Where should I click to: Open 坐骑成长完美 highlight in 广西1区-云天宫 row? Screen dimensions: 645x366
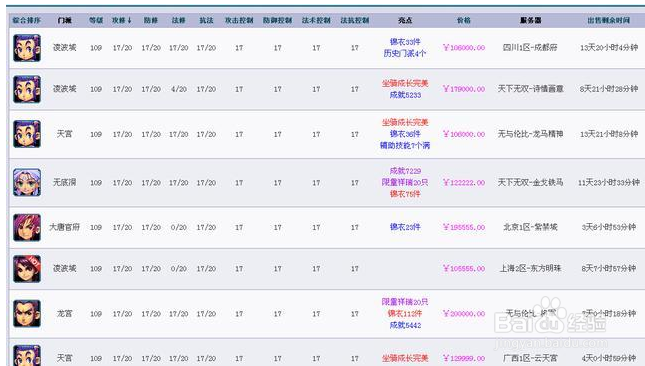coord(405,358)
